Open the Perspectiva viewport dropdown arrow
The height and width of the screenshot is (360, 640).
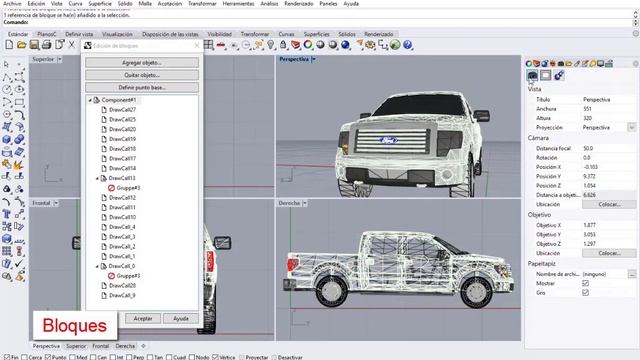pyautogui.click(x=313, y=60)
